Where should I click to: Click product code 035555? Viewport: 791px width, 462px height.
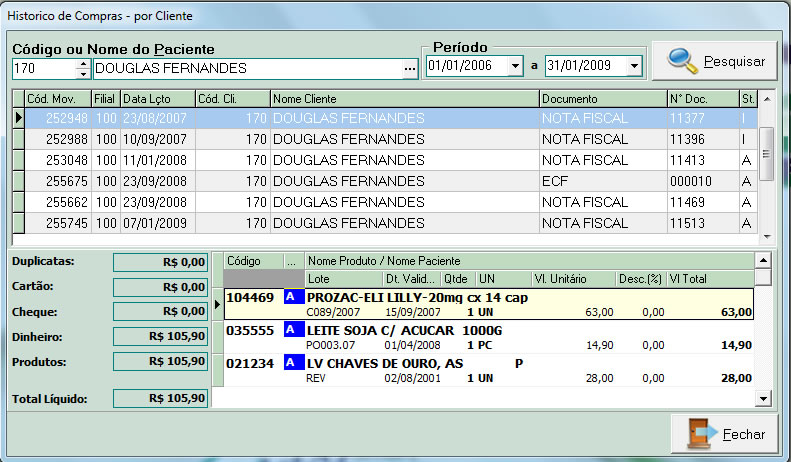pyautogui.click(x=250, y=331)
